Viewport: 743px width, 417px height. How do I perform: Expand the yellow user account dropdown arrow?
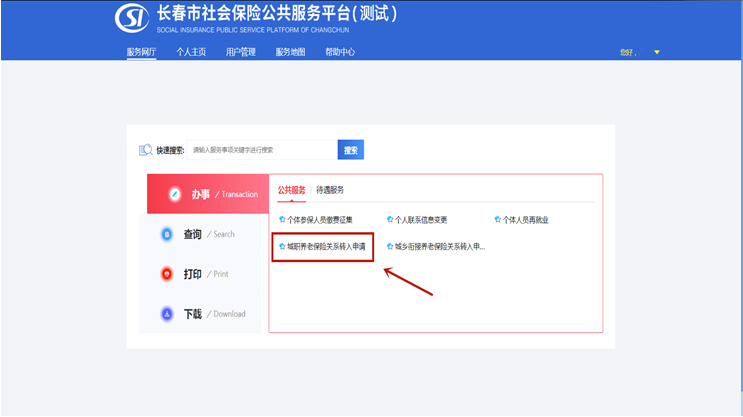657,52
